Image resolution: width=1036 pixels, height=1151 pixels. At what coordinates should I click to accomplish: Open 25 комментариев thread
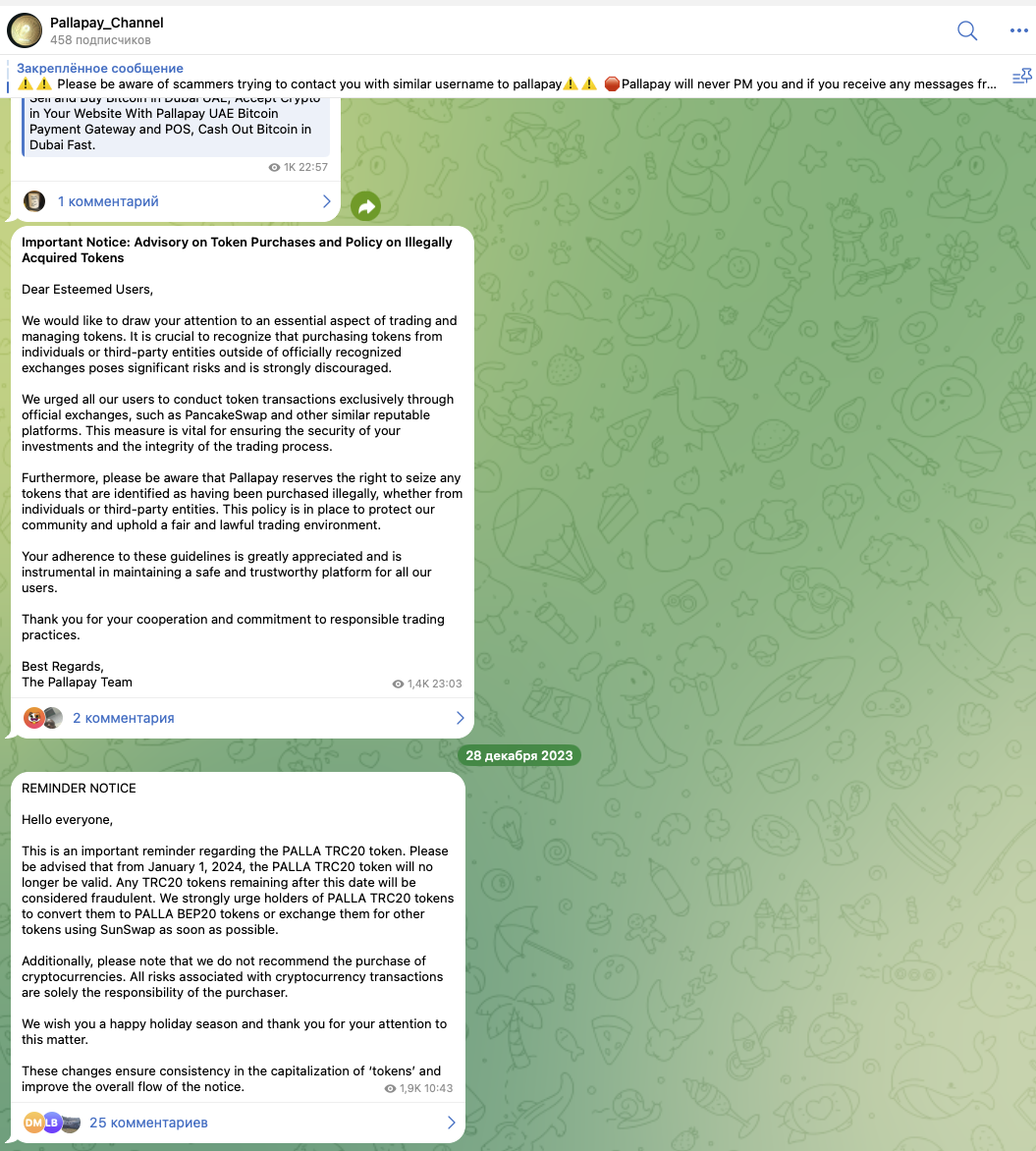tap(238, 1123)
